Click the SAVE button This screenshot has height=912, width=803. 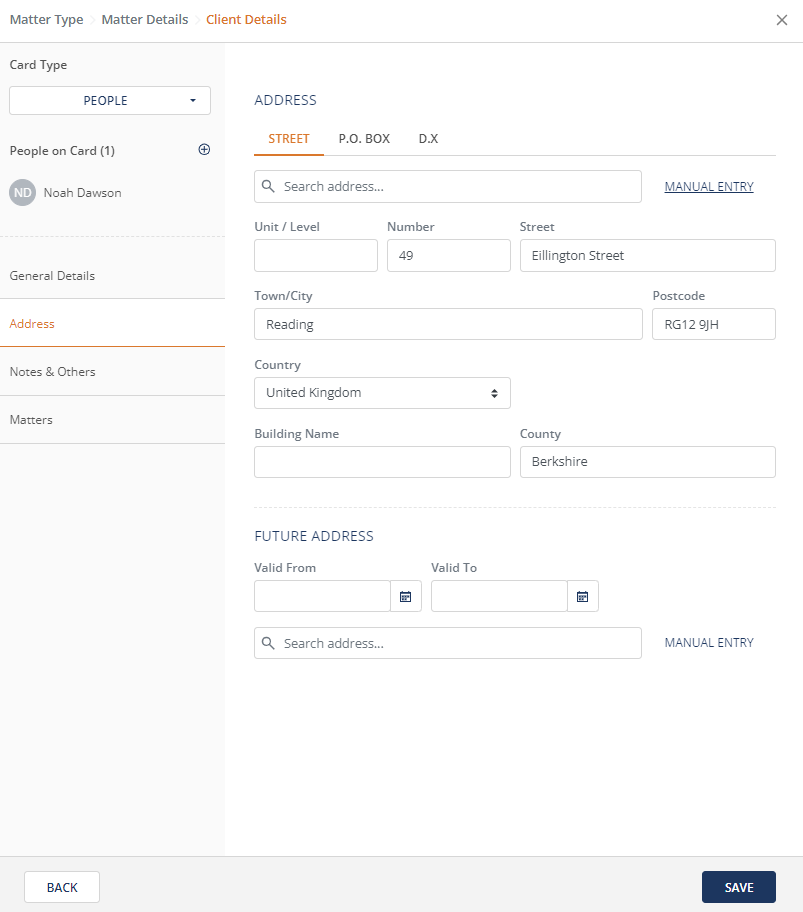[738, 887]
